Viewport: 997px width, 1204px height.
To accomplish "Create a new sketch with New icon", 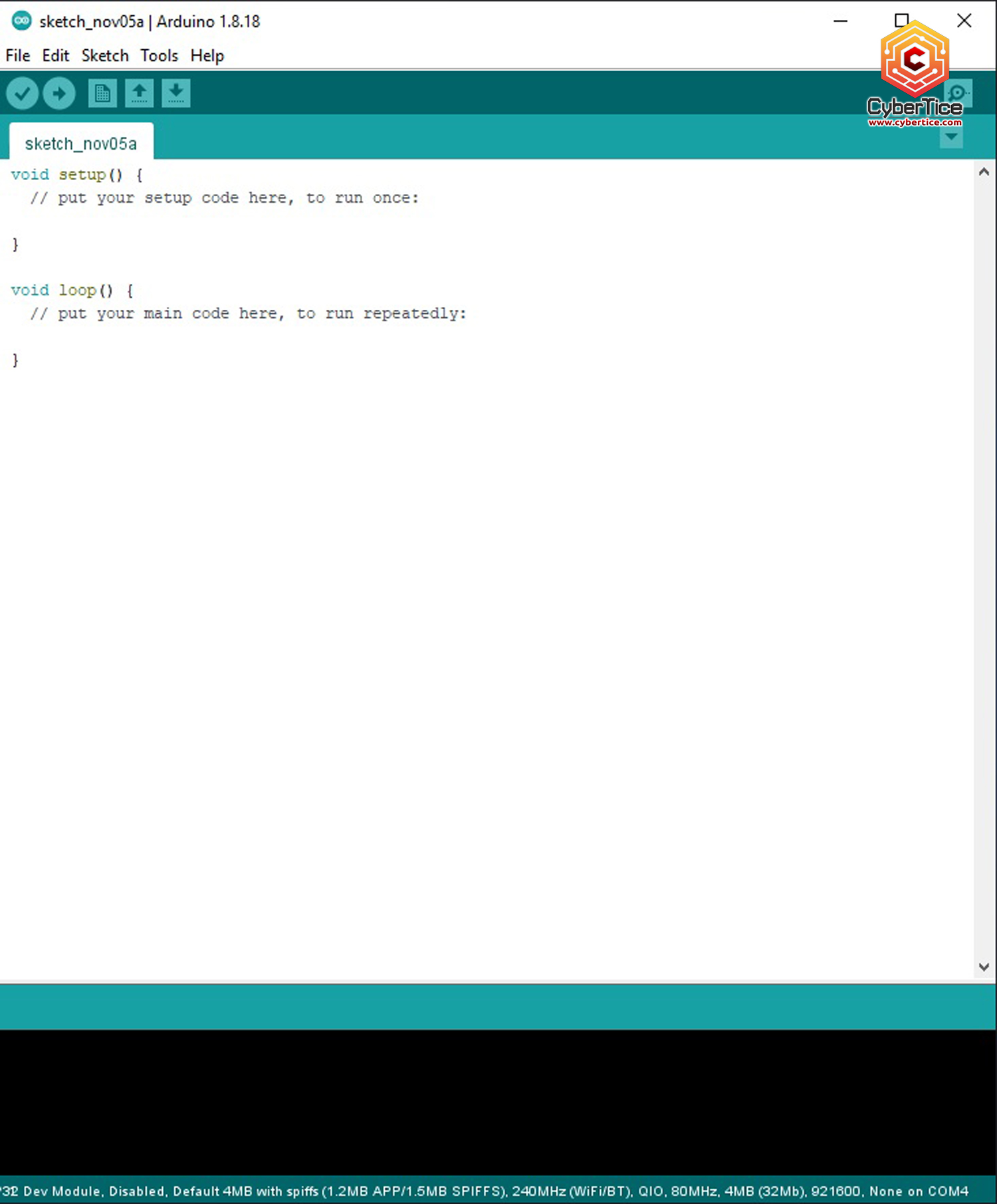I will (x=102, y=94).
